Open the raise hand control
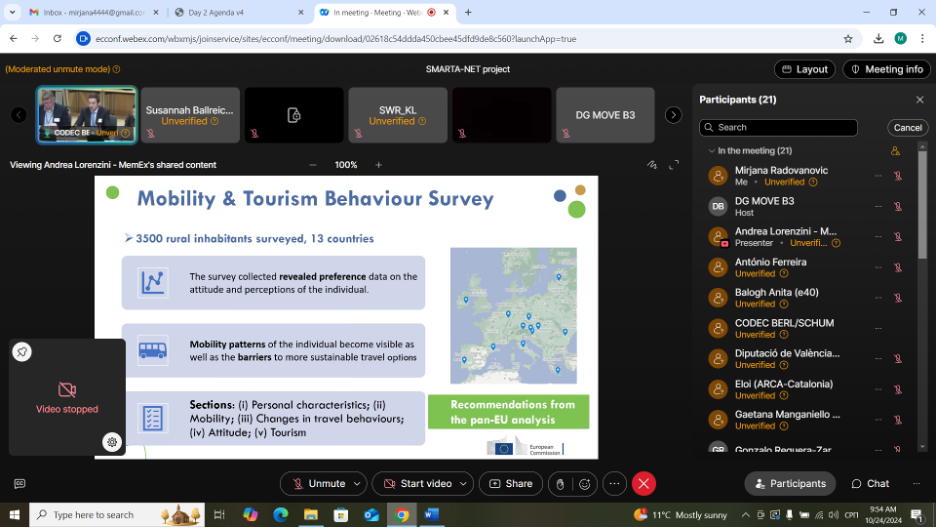The image size is (936, 528). 560,484
